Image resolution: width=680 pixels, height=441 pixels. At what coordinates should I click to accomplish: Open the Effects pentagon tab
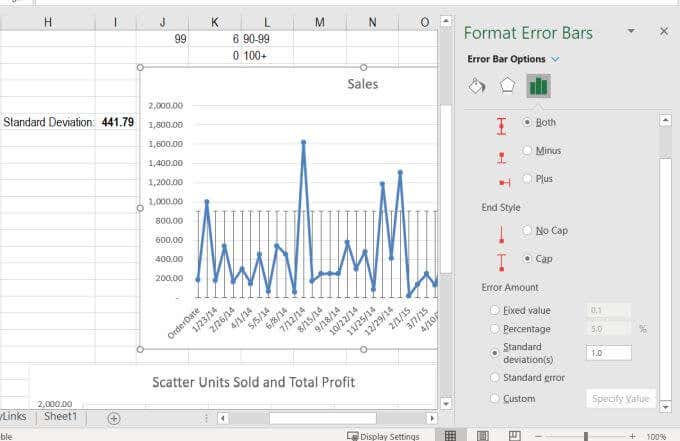point(507,86)
